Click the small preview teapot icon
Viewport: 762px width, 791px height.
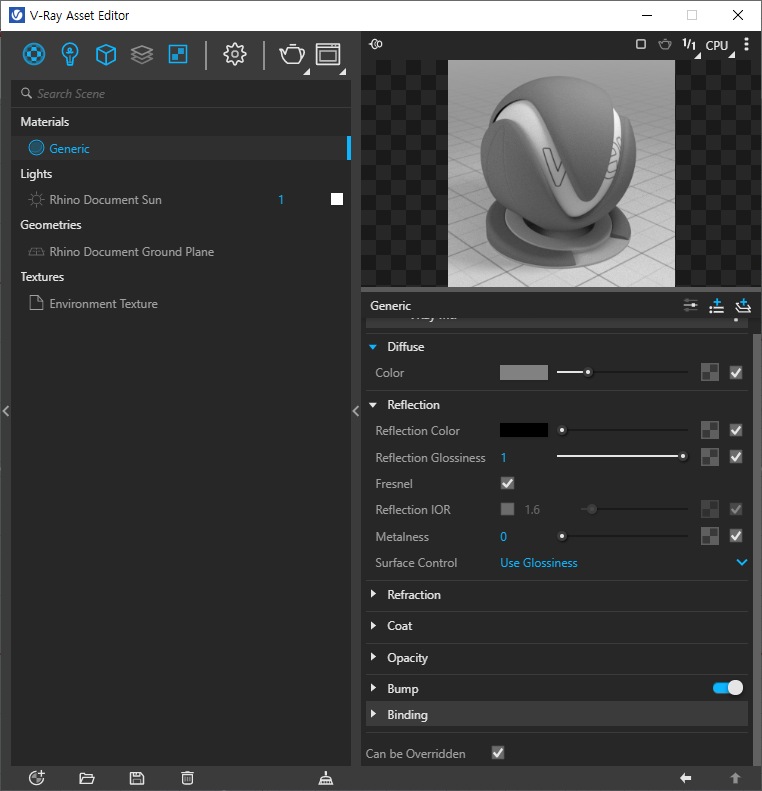pyautogui.click(x=665, y=44)
